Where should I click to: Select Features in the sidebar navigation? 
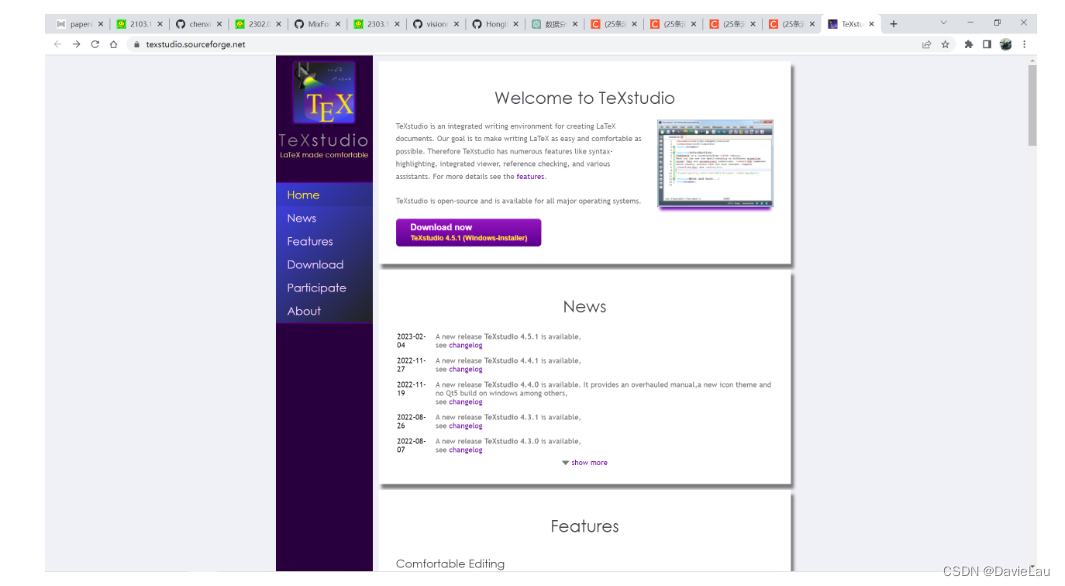click(310, 241)
